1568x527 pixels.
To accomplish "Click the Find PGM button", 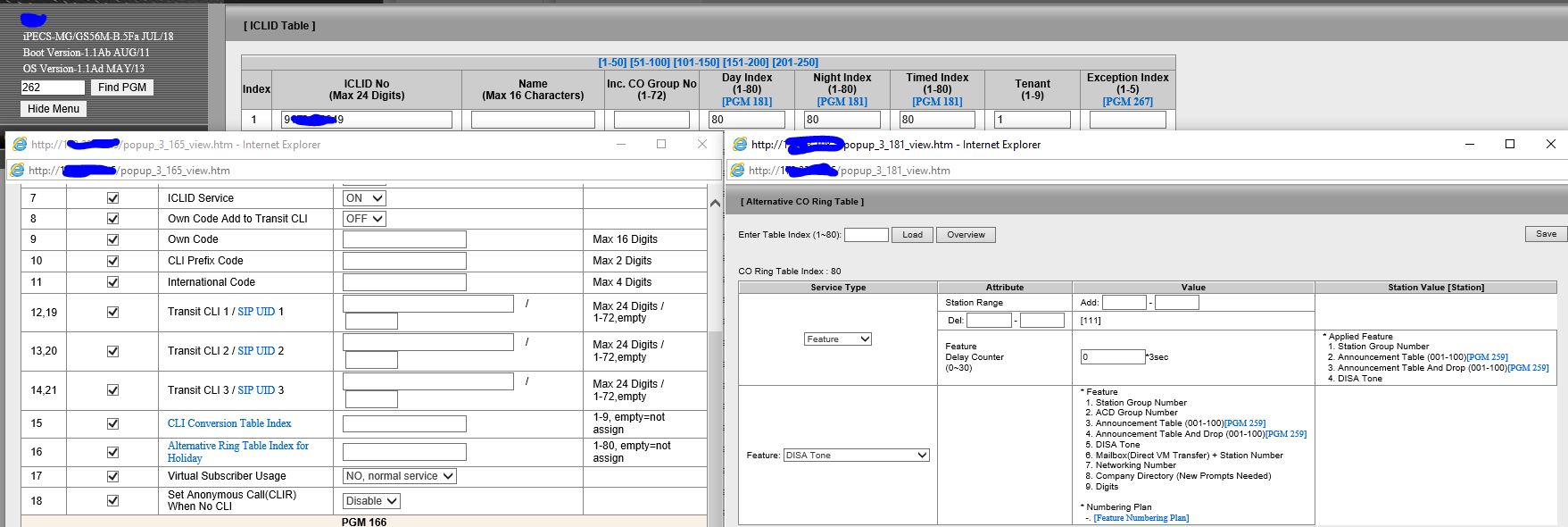I will pyautogui.click(x=122, y=87).
